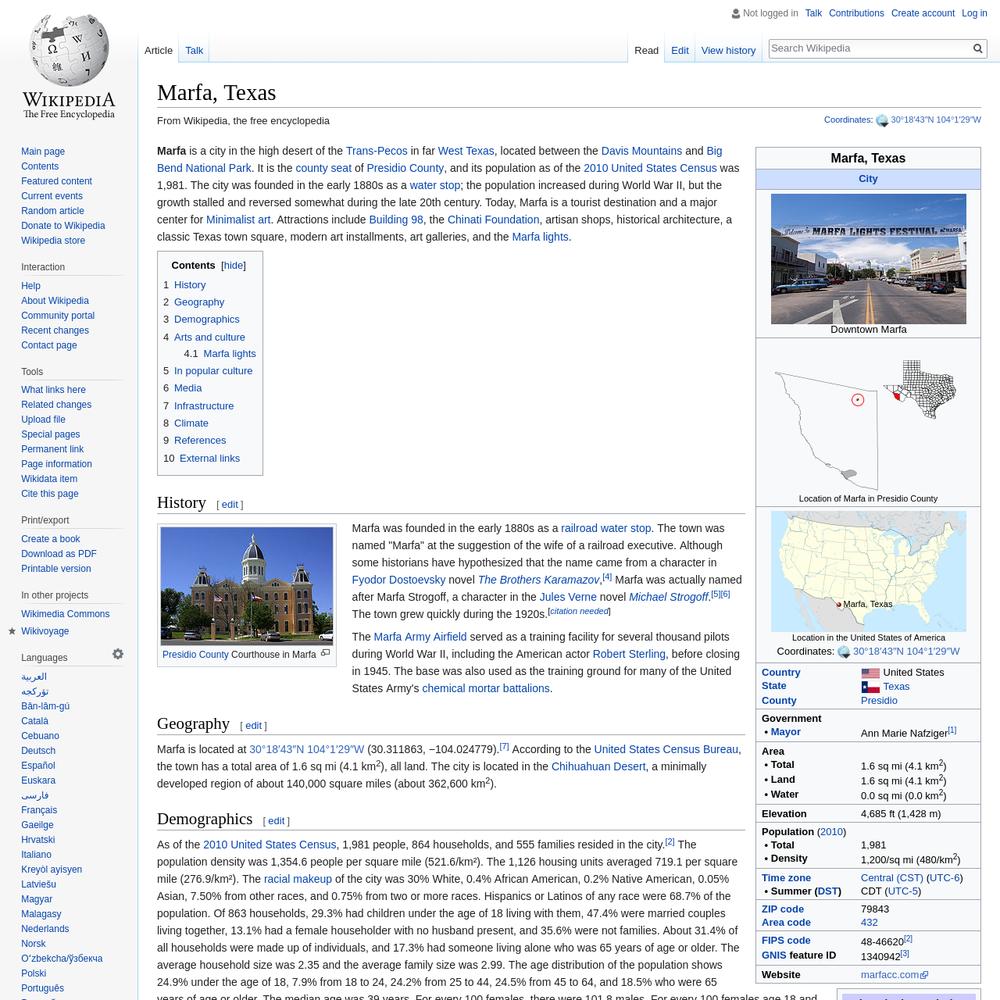Image resolution: width=1000 pixels, height=1000 pixels.
Task: Click What links here
Action: (x=53, y=390)
